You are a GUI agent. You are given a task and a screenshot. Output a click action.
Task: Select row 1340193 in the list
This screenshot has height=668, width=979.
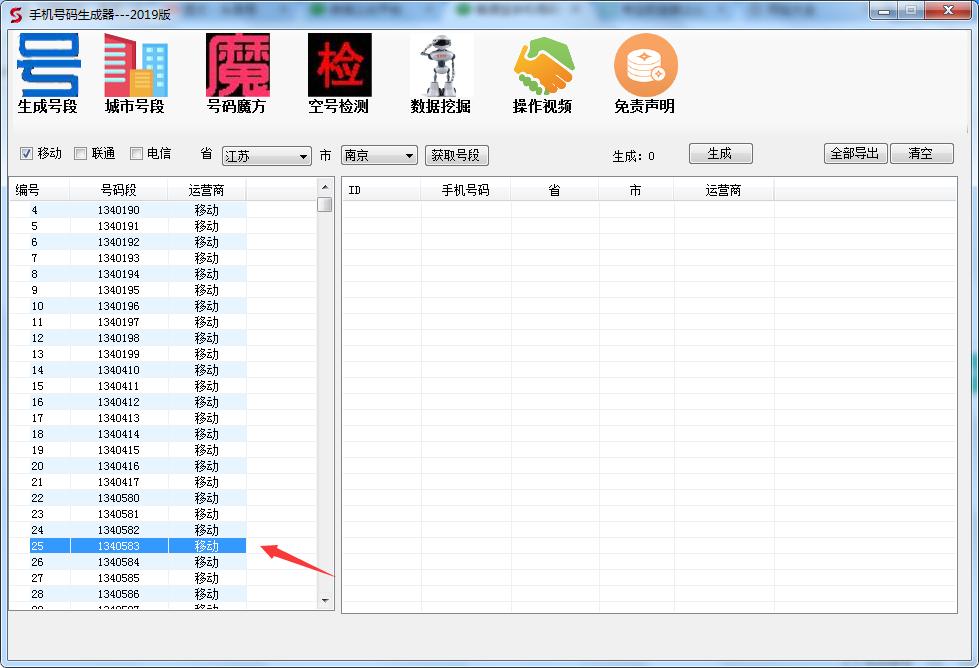pos(128,258)
